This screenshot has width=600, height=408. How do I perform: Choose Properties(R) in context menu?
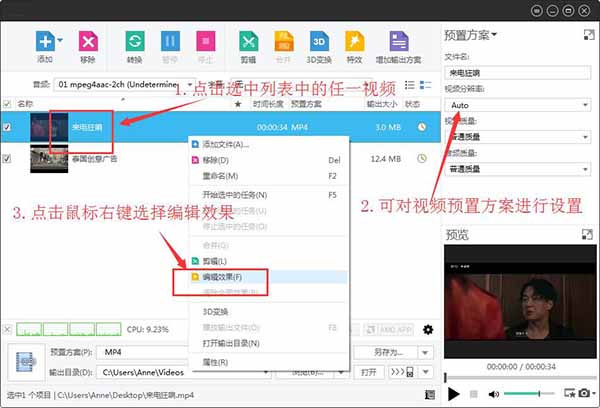269,362
